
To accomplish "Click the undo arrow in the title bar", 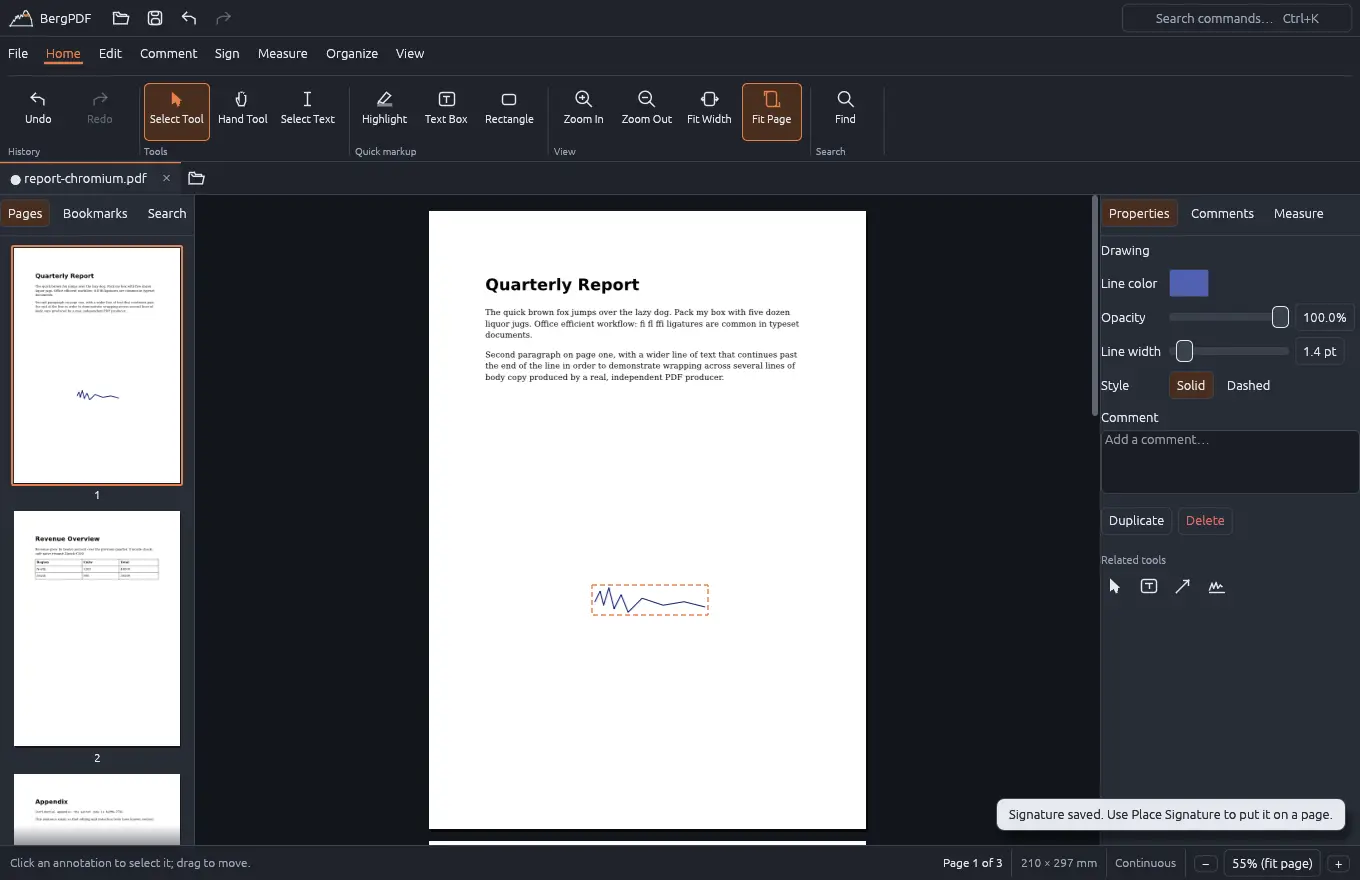I will (189, 18).
